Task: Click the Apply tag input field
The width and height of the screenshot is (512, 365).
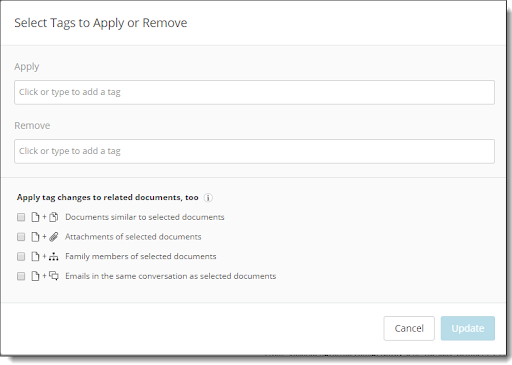Action: coord(254,92)
